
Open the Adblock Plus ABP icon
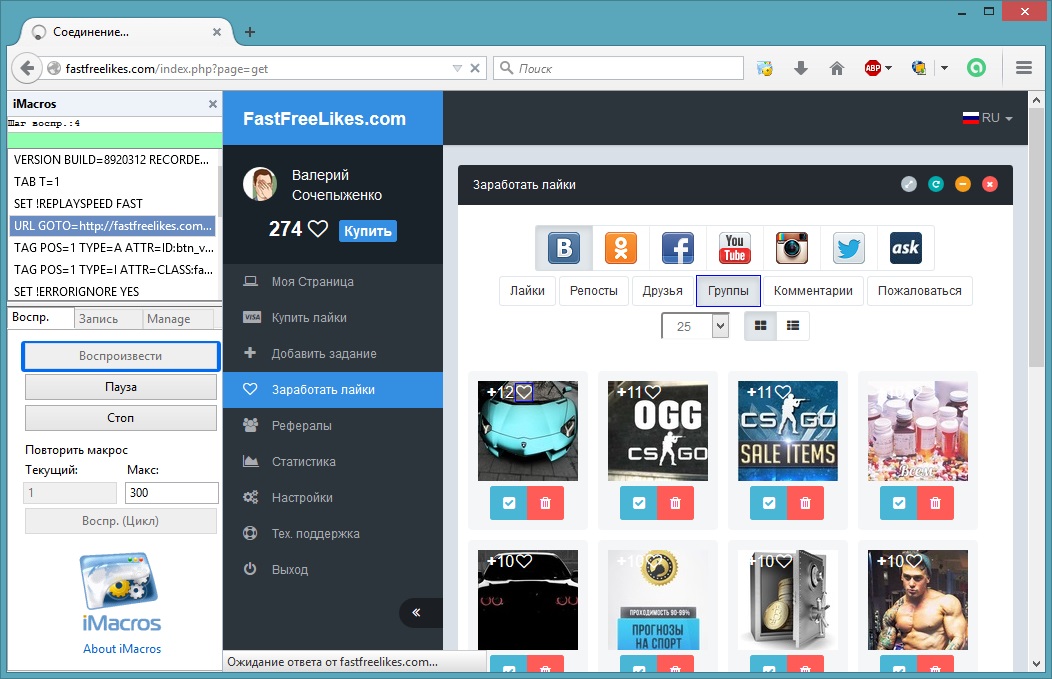point(872,68)
